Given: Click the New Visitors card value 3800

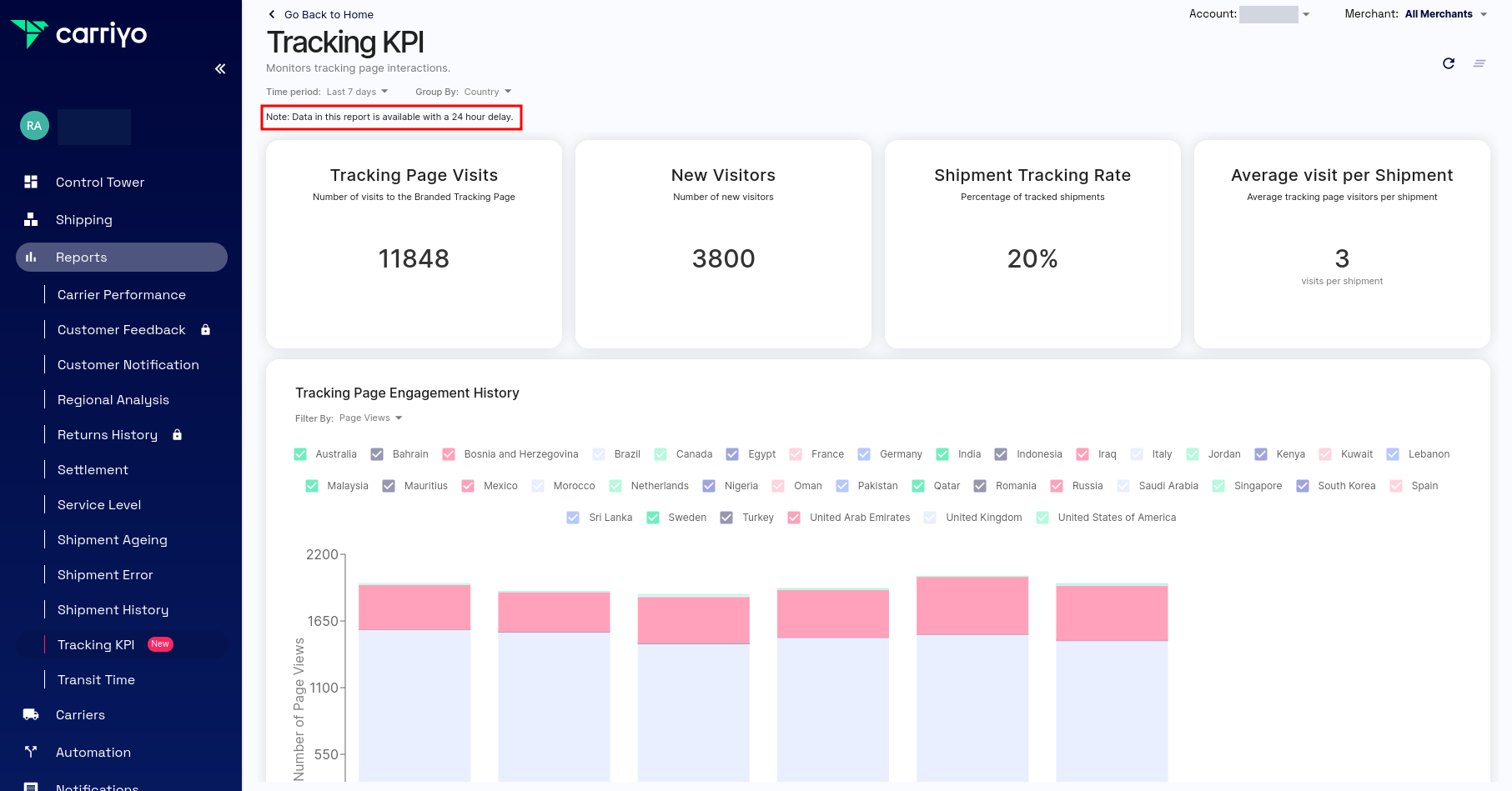Looking at the screenshot, I should pyautogui.click(x=723, y=258).
